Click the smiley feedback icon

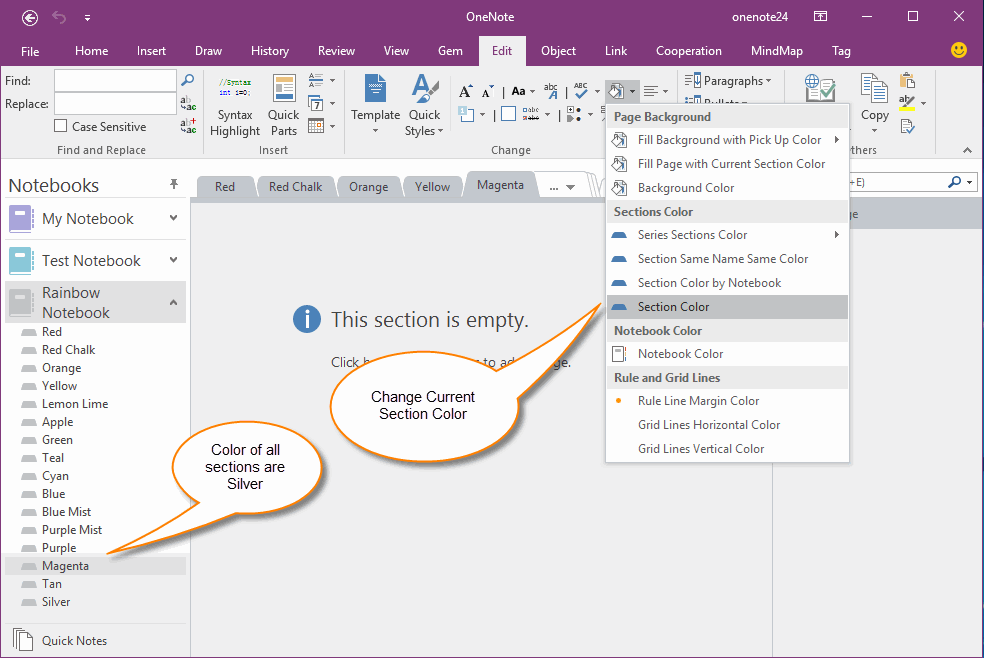tap(959, 50)
